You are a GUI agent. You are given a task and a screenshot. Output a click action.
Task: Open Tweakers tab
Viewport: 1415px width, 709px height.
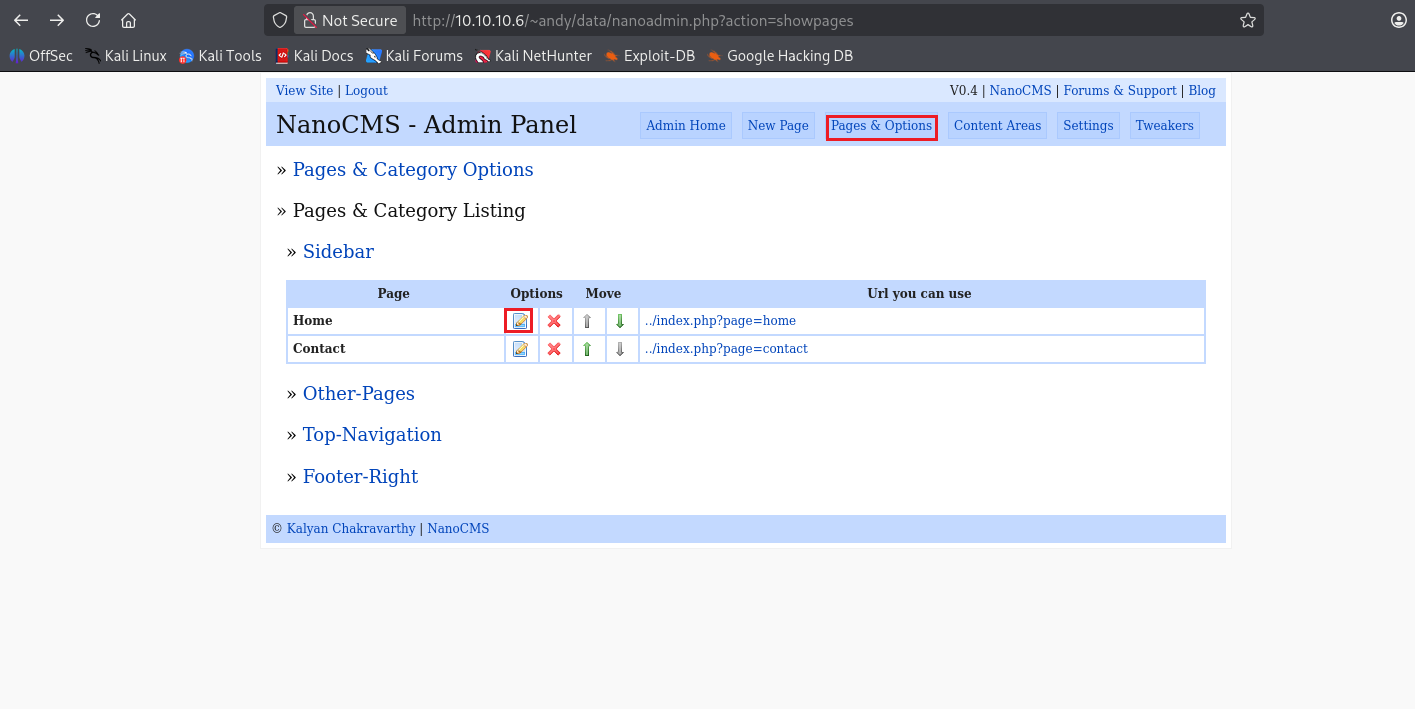(1164, 126)
